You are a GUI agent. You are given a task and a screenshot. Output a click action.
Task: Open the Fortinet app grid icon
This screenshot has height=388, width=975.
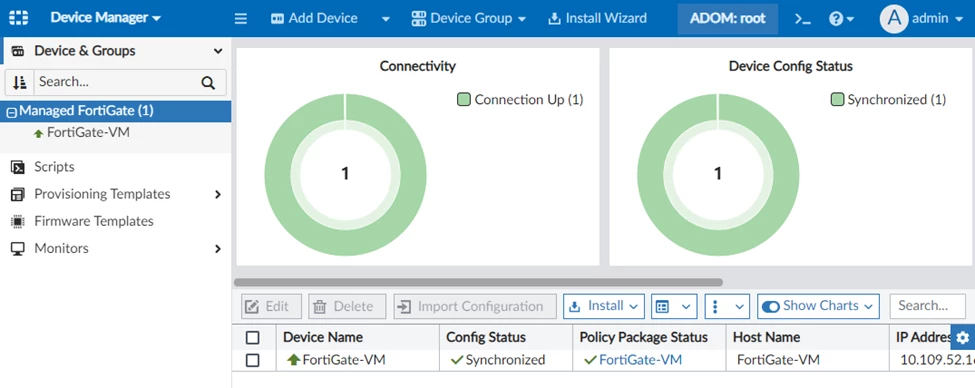pos(19,18)
